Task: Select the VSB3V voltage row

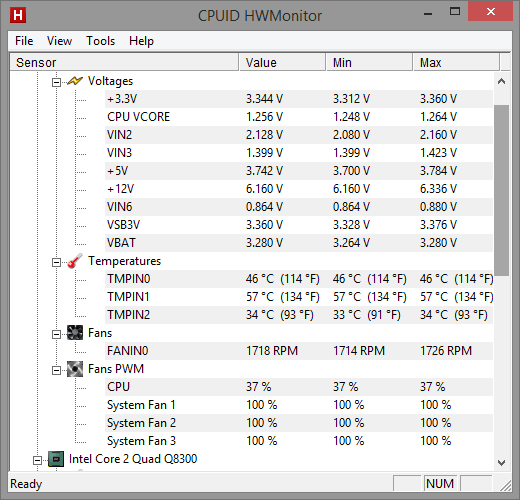Action: point(299,225)
